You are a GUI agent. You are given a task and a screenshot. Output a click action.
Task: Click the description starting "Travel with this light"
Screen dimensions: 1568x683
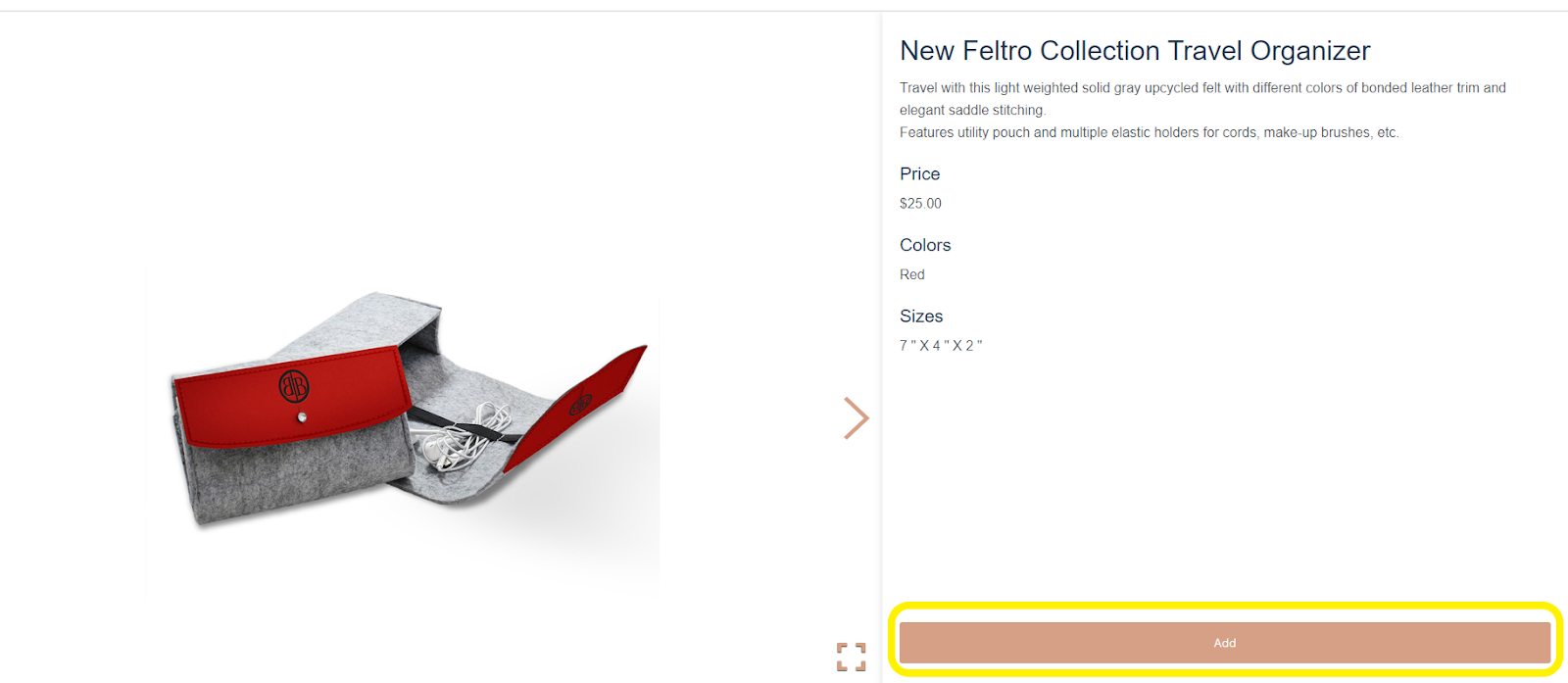pyautogui.click(x=1202, y=88)
